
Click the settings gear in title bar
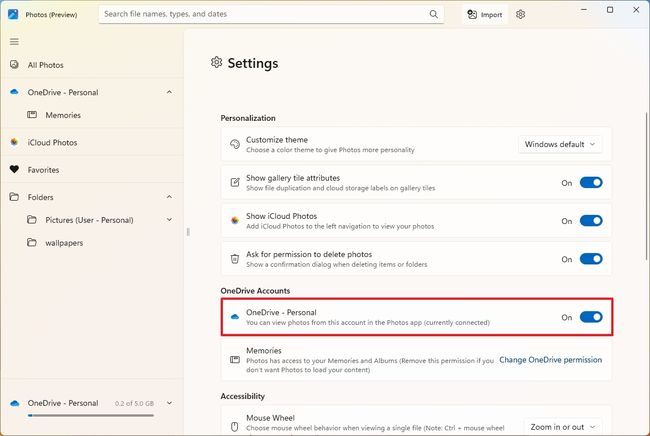520,15
